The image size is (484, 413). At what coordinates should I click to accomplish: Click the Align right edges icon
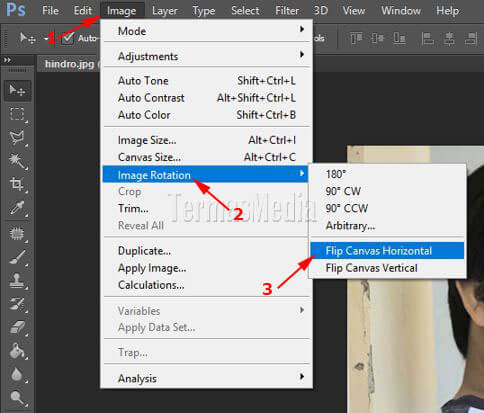(x=471, y=39)
